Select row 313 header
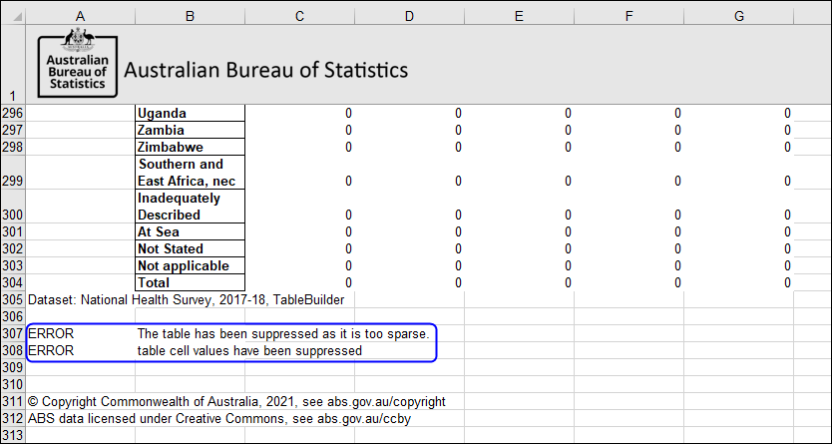 coord(13,436)
